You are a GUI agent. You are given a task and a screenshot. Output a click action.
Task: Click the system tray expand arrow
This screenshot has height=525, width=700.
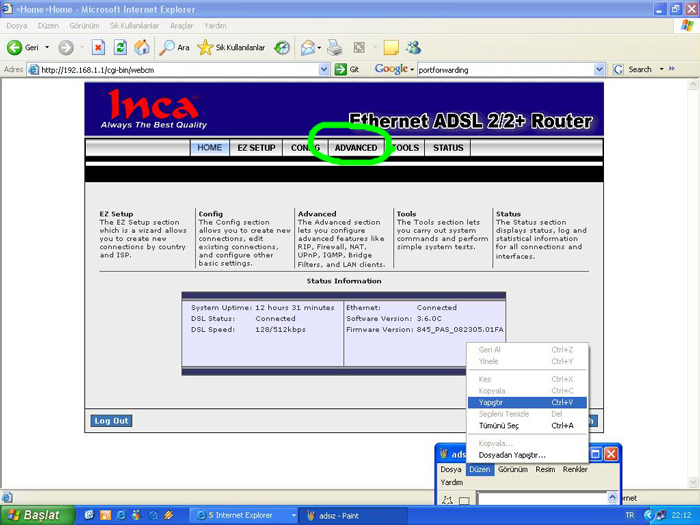(x=649, y=515)
